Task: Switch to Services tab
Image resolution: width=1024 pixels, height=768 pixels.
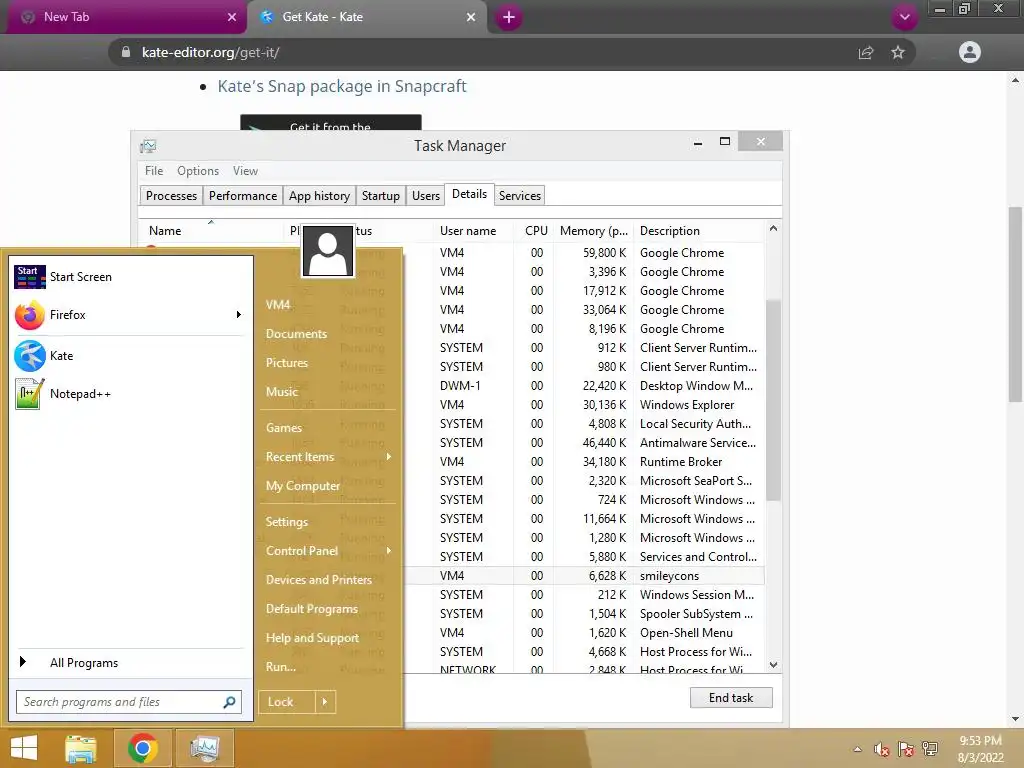Action: pos(520,196)
